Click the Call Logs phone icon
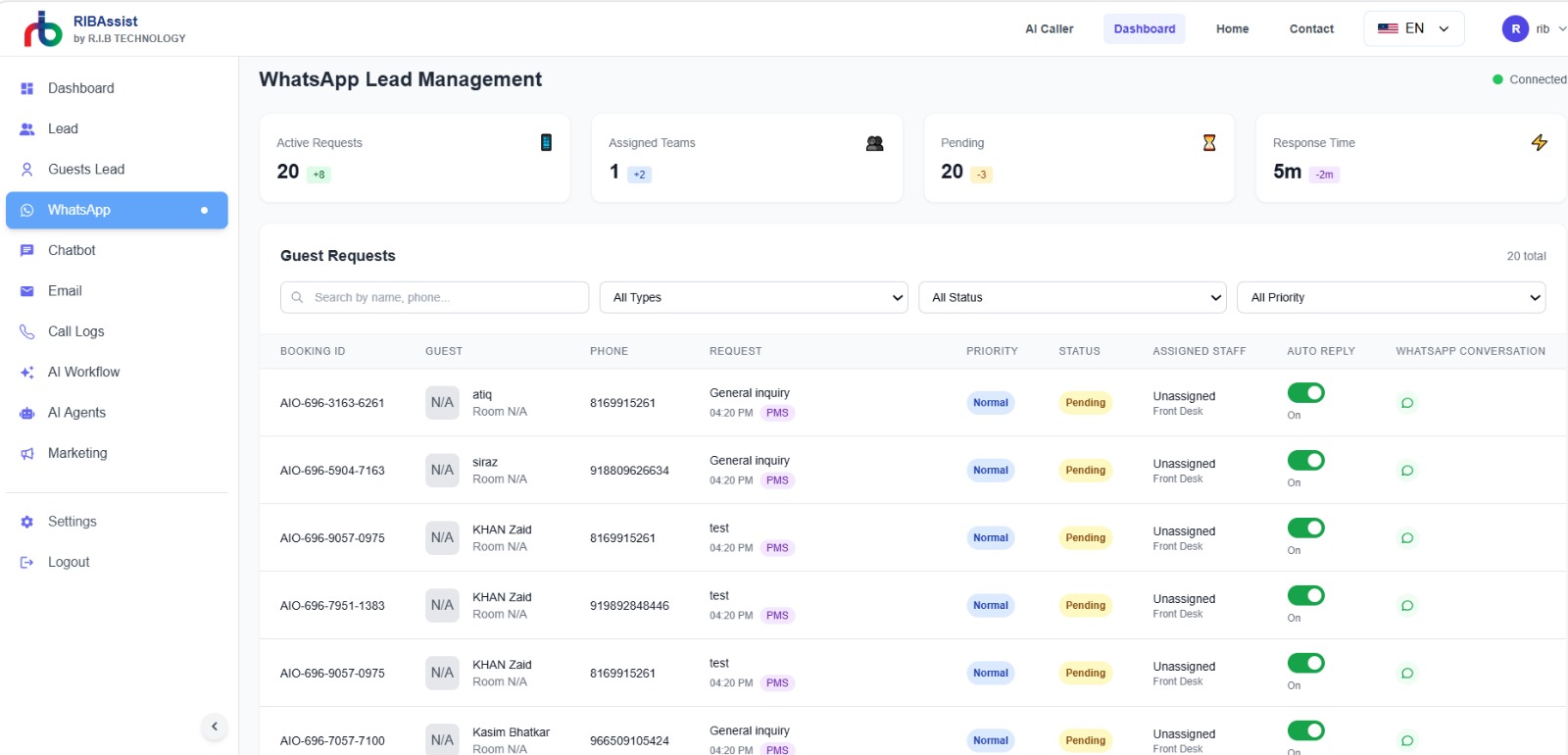 coord(27,331)
